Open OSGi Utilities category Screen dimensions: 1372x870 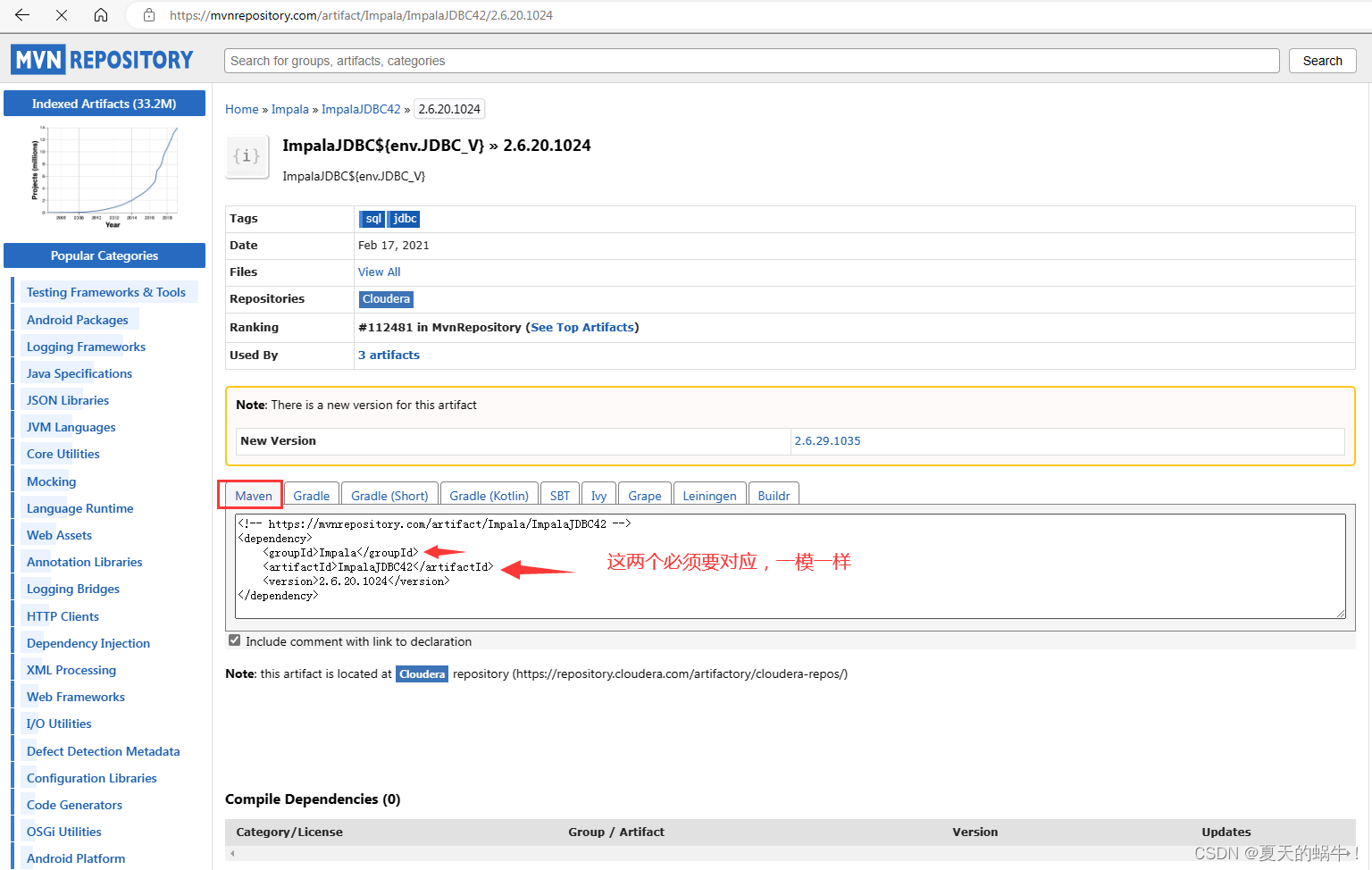tap(64, 832)
